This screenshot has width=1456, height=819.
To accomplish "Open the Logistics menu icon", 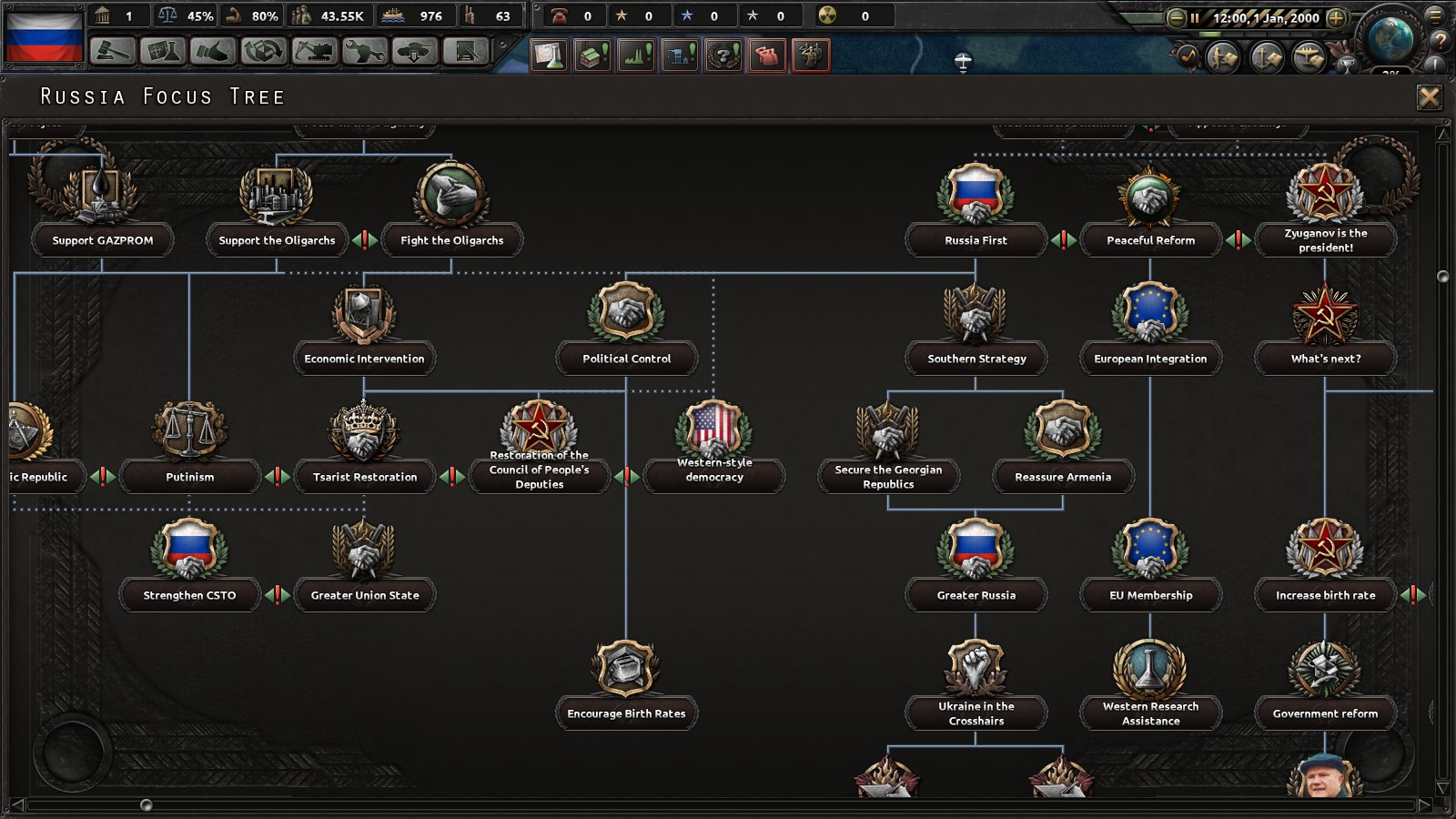I will 465,52.
